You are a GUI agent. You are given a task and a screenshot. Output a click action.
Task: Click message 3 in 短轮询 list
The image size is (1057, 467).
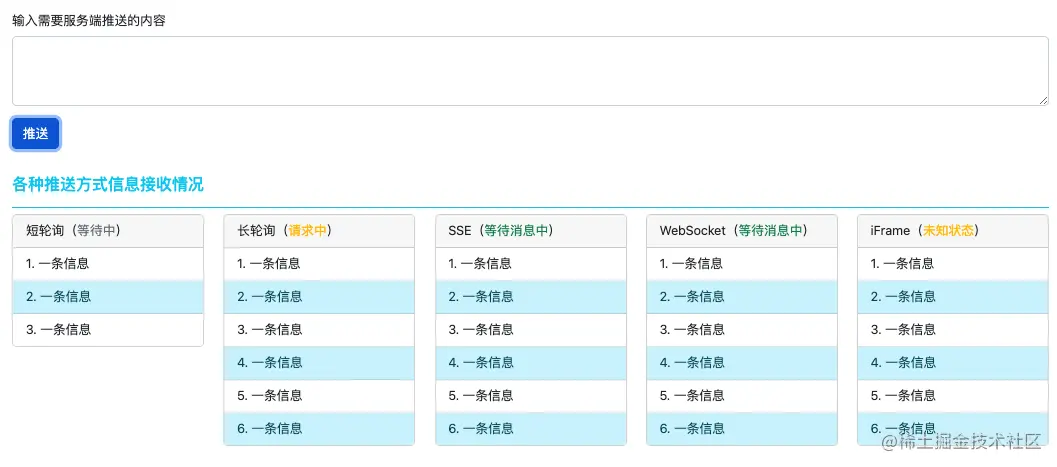click(x=108, y=330)
